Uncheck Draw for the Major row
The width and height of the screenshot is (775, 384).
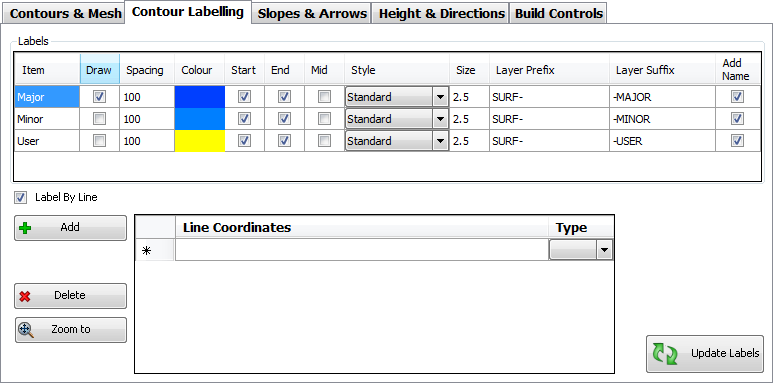pyautogui.click(x=100, y=97)
